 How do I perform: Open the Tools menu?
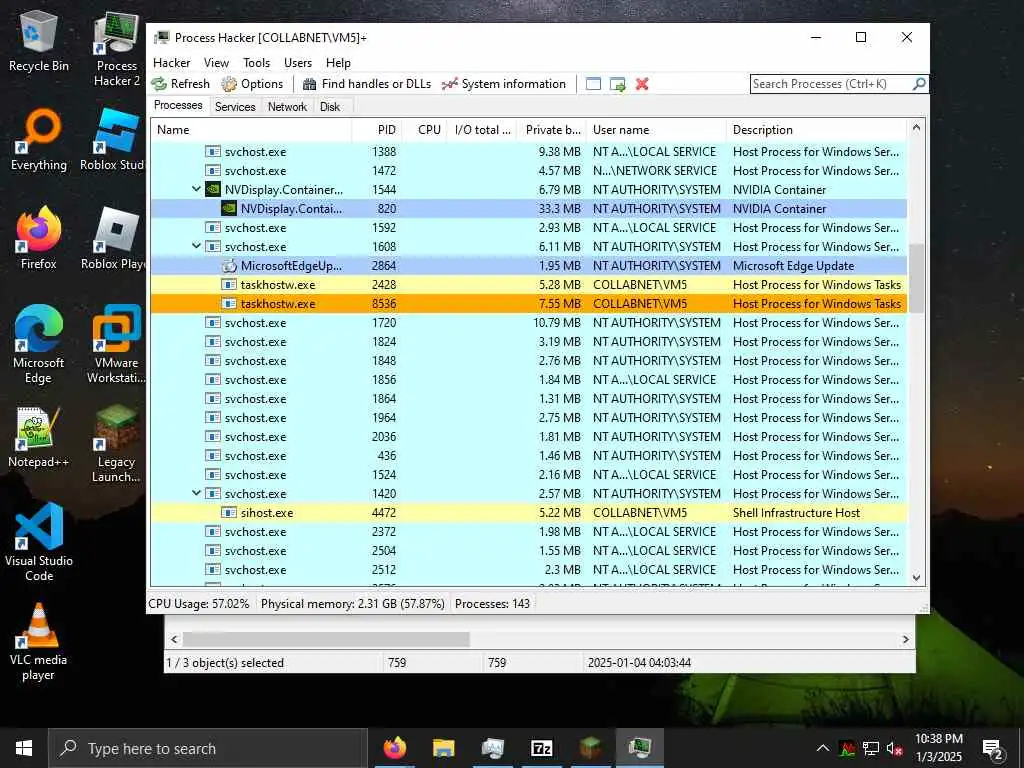[256, 63]
